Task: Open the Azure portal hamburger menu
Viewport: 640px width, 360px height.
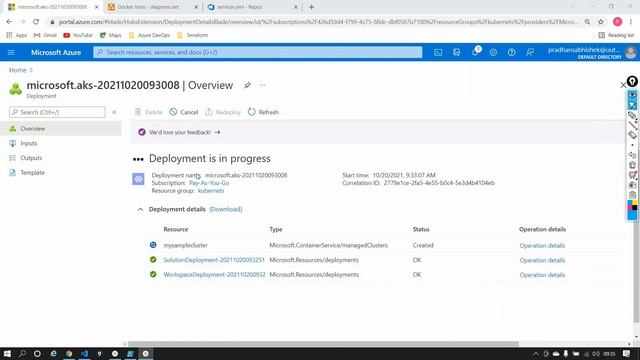Action: click(x=11, y=52)
